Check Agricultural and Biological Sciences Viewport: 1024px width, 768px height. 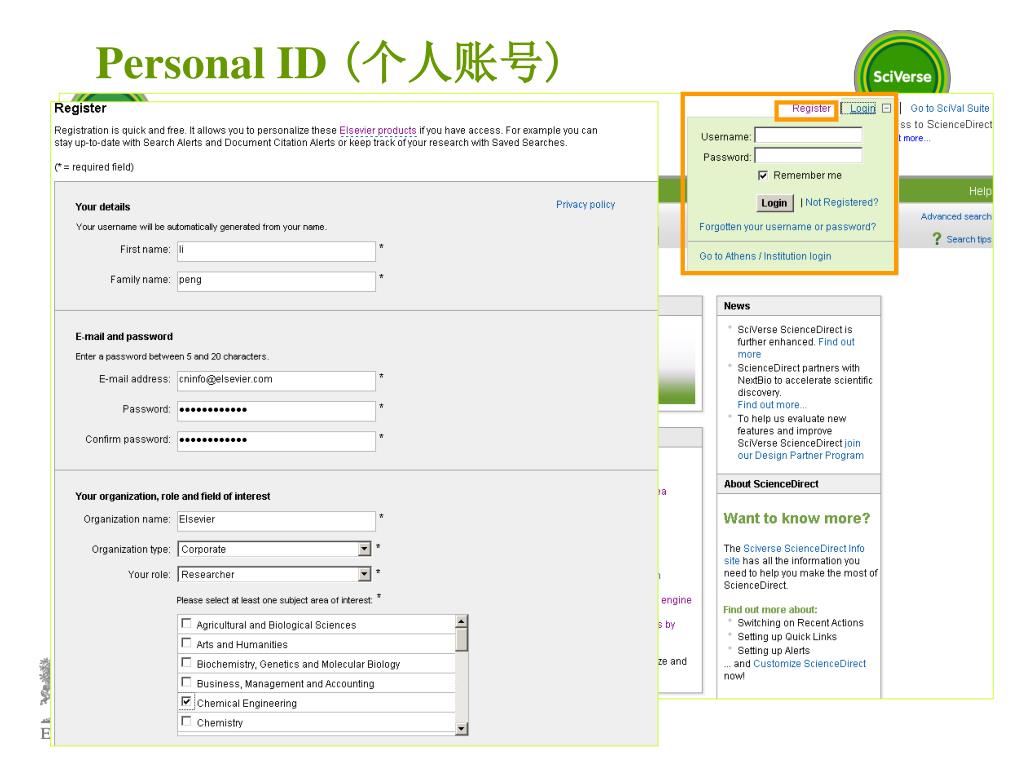click(187, 624)
